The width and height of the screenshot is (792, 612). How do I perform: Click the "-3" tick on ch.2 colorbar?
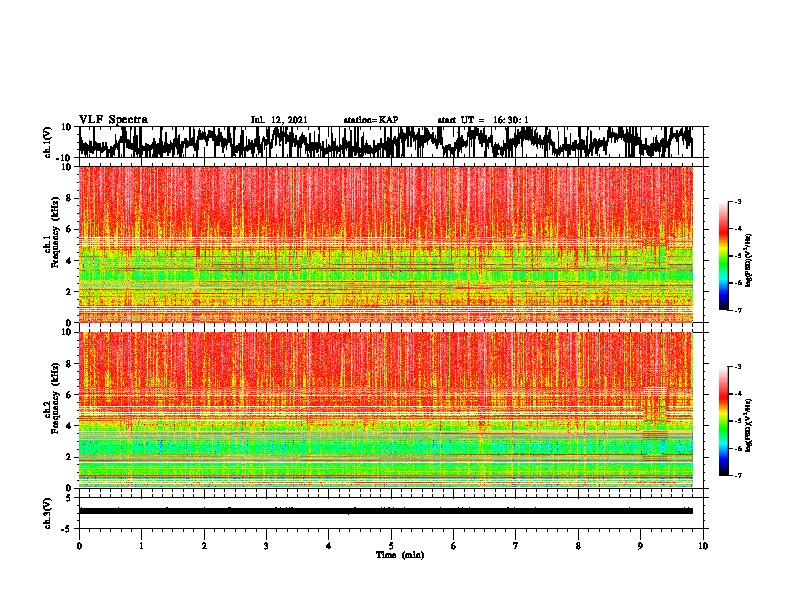(738, 367)
